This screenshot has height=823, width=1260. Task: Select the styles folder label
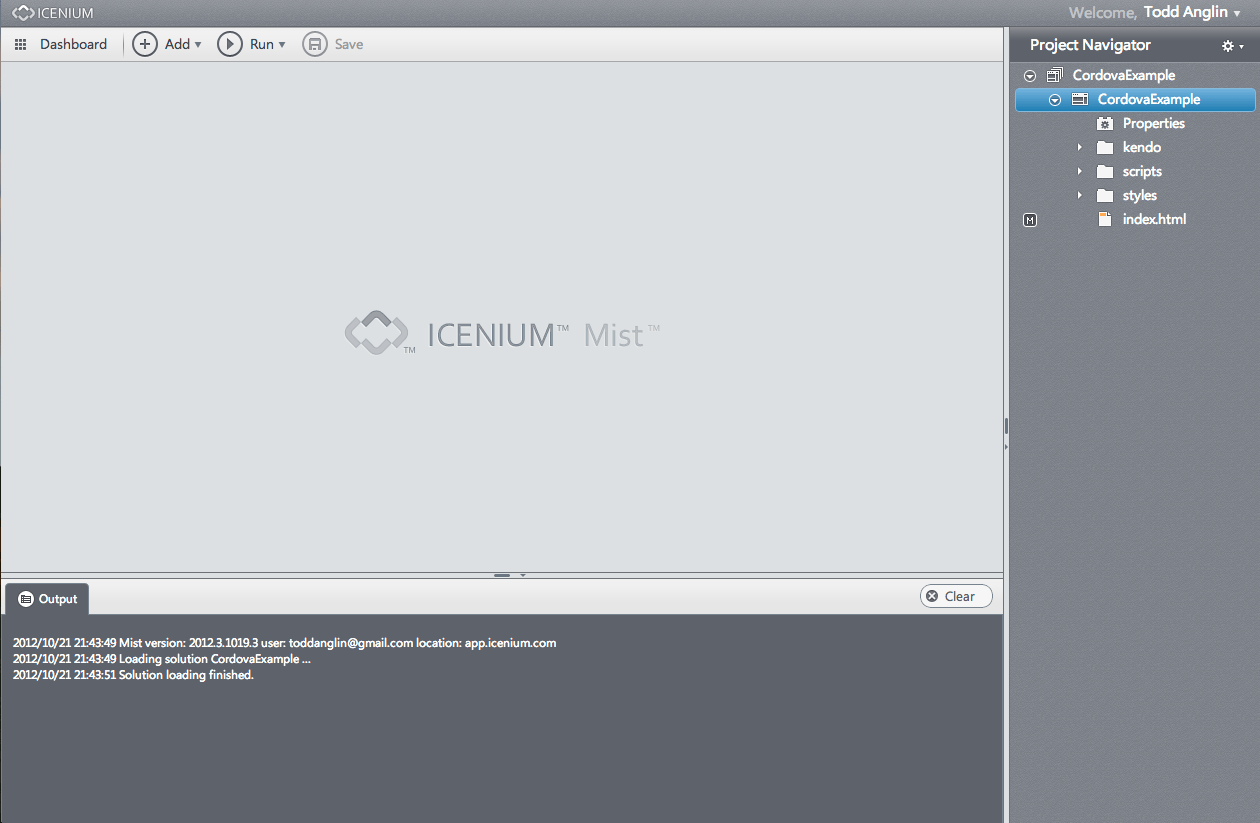click(1140, 195)
